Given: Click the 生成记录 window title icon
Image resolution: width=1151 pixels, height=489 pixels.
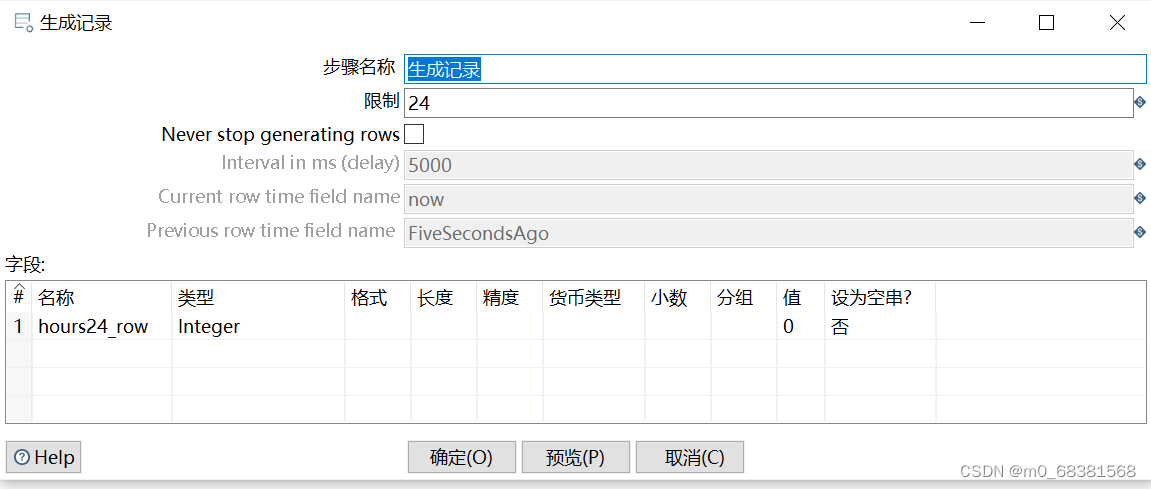Looking at the screenshot, I should [23, 23].
